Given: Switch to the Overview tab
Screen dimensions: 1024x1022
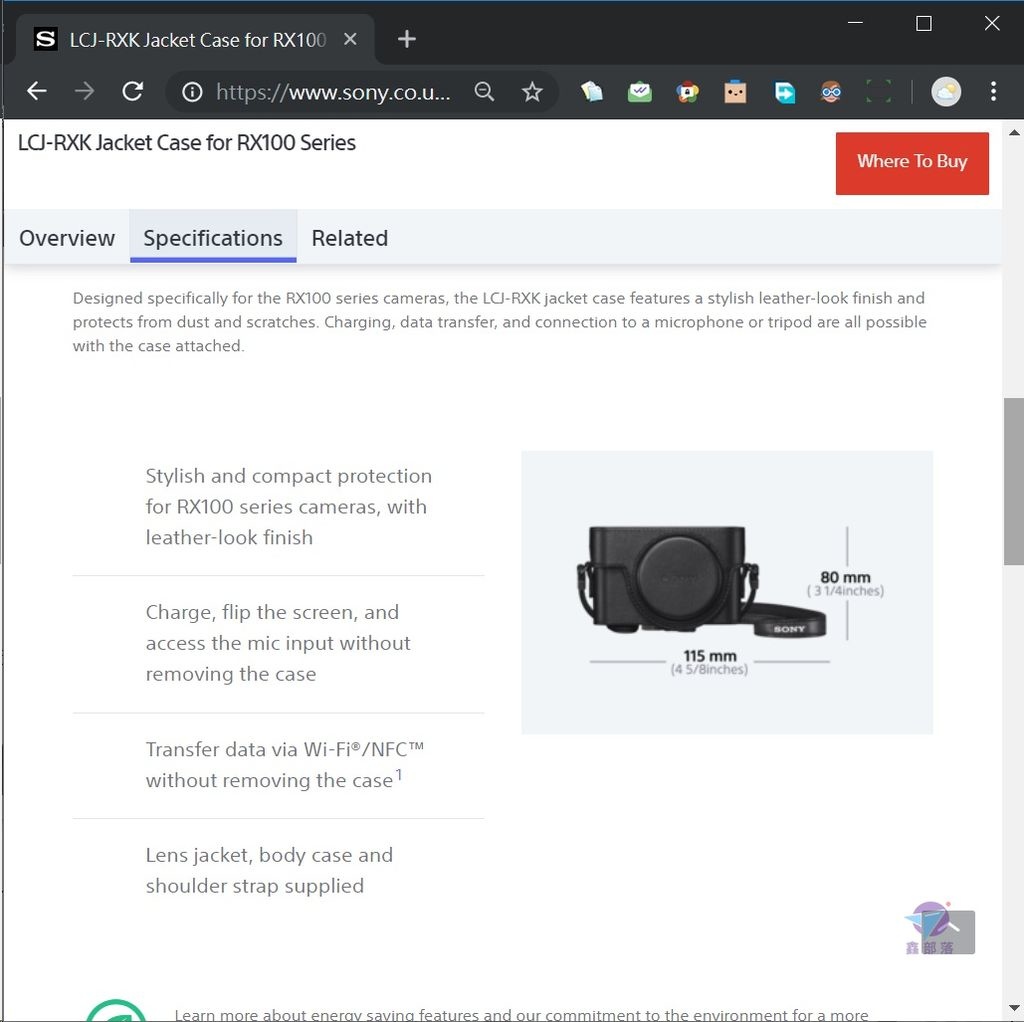Looking at the screenshot, I should [x=67, y=238].
